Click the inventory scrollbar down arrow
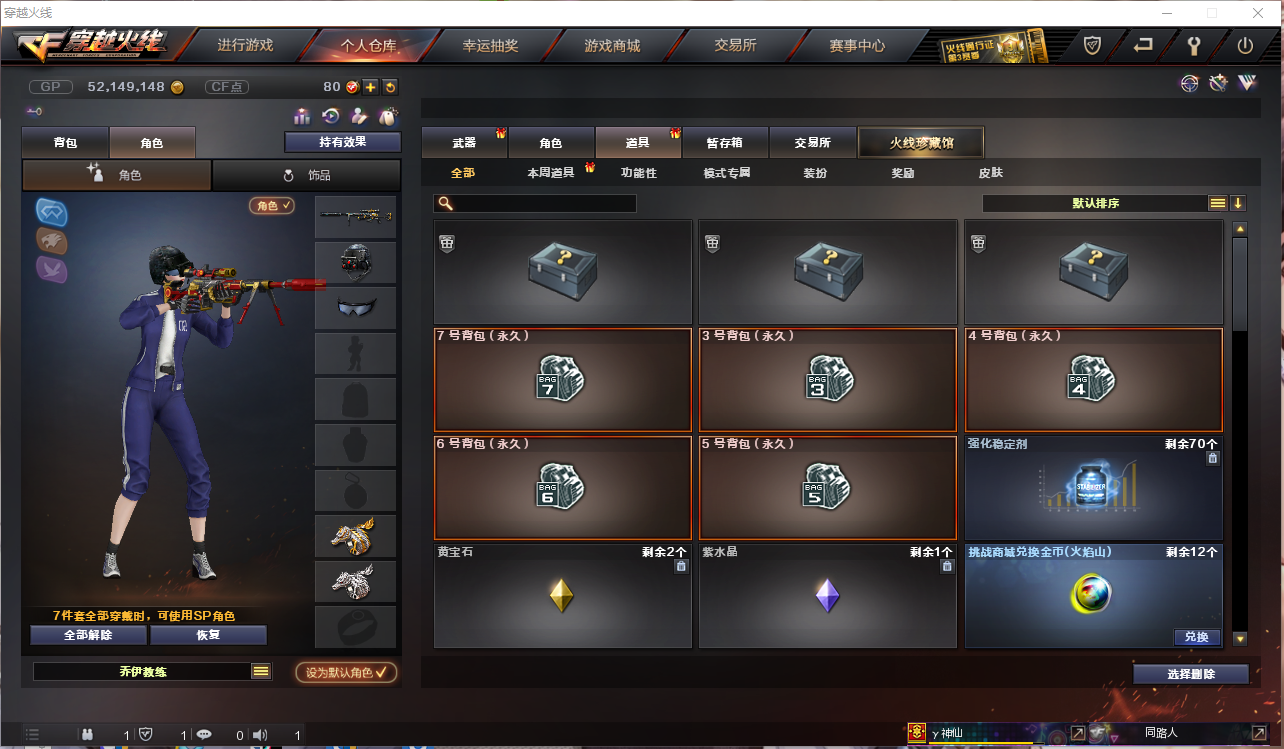This screenshot has width=1284, height=749. 1240,638
